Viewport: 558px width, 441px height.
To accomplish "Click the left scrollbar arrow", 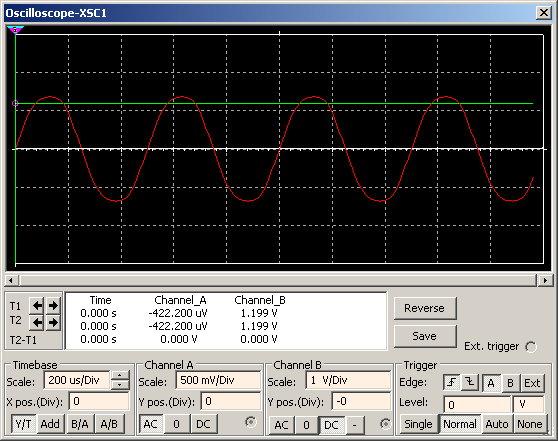I will click(x=11, y=280).
